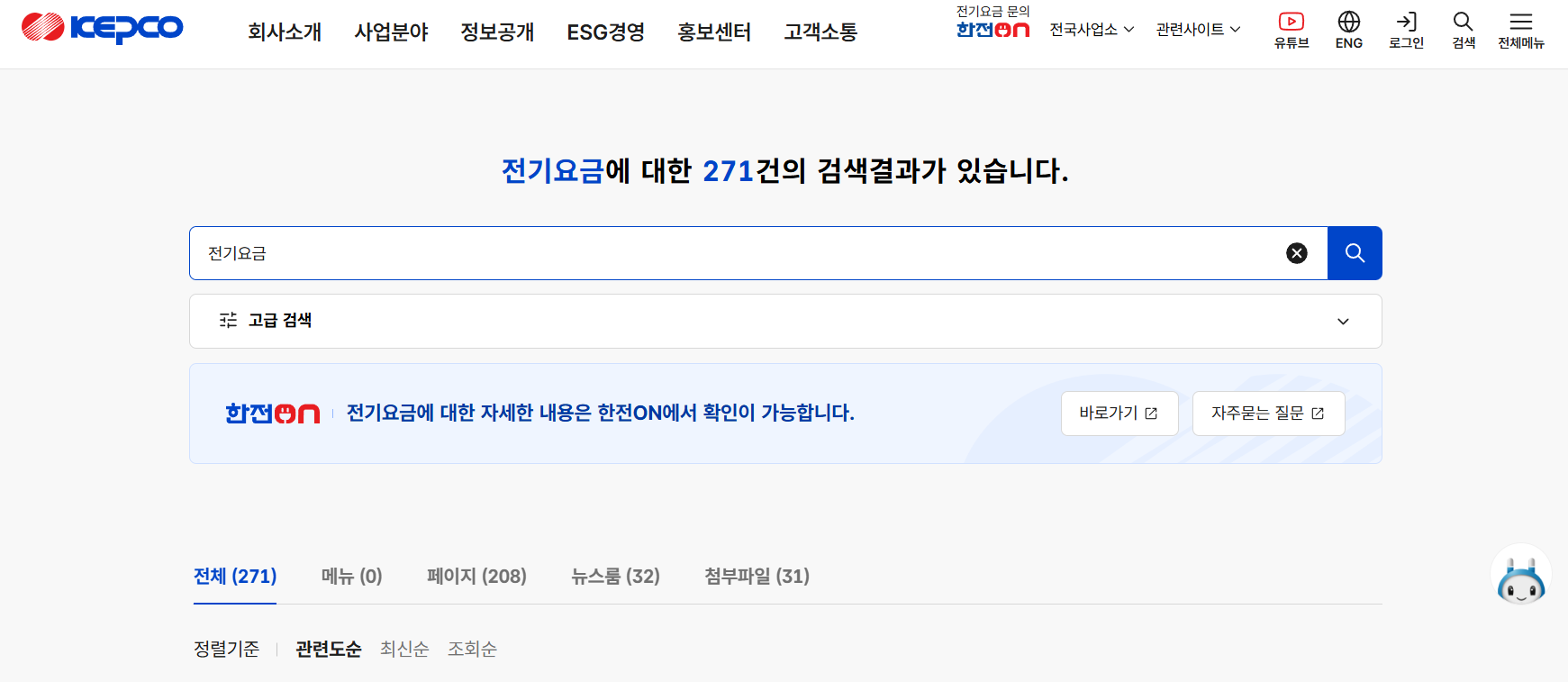This screenshot has width=1568, height=682.
Task: Open the 정보공개 menu
Action: [x=497, y=32]
